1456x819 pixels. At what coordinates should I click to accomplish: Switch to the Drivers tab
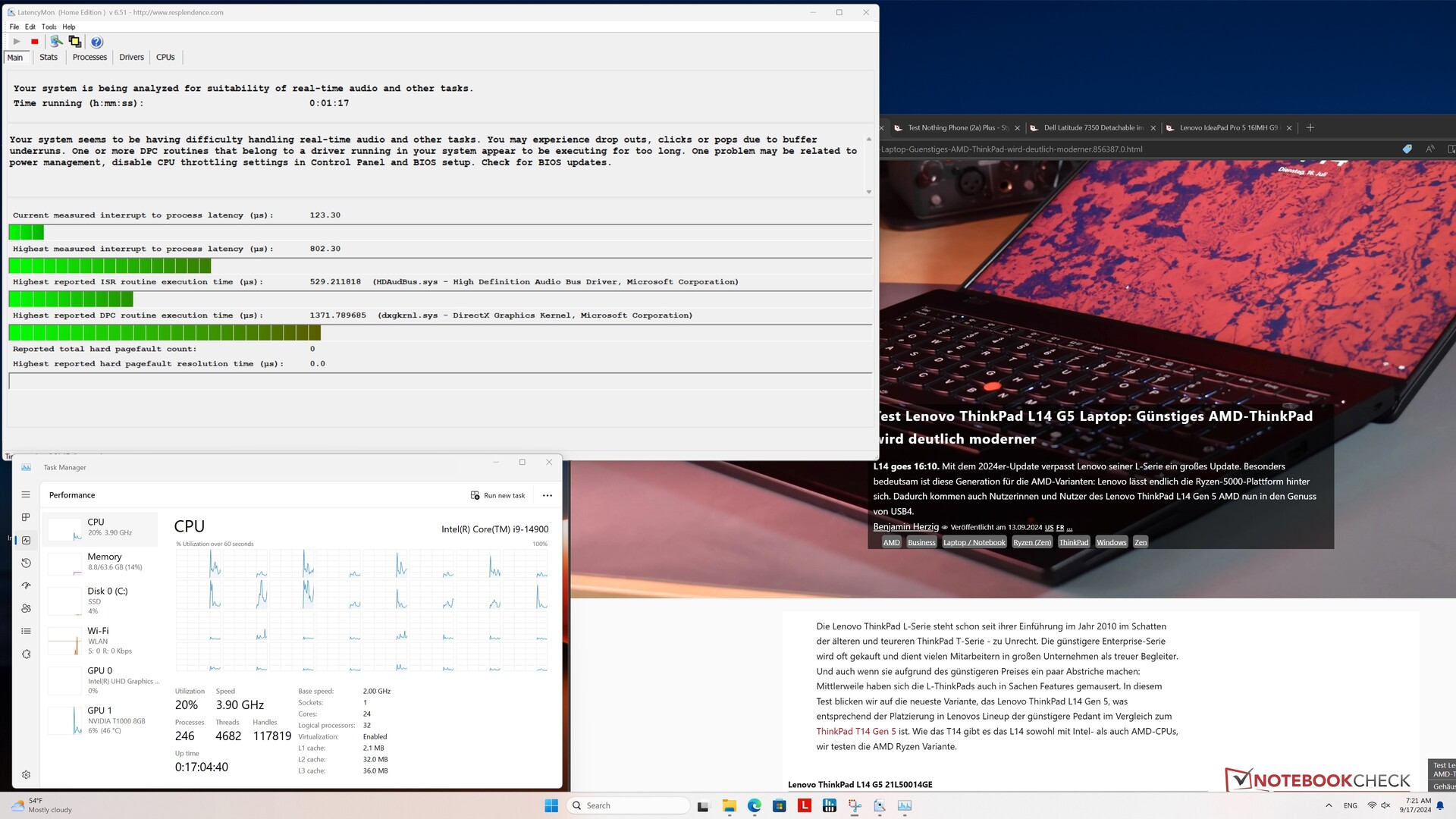131,58
